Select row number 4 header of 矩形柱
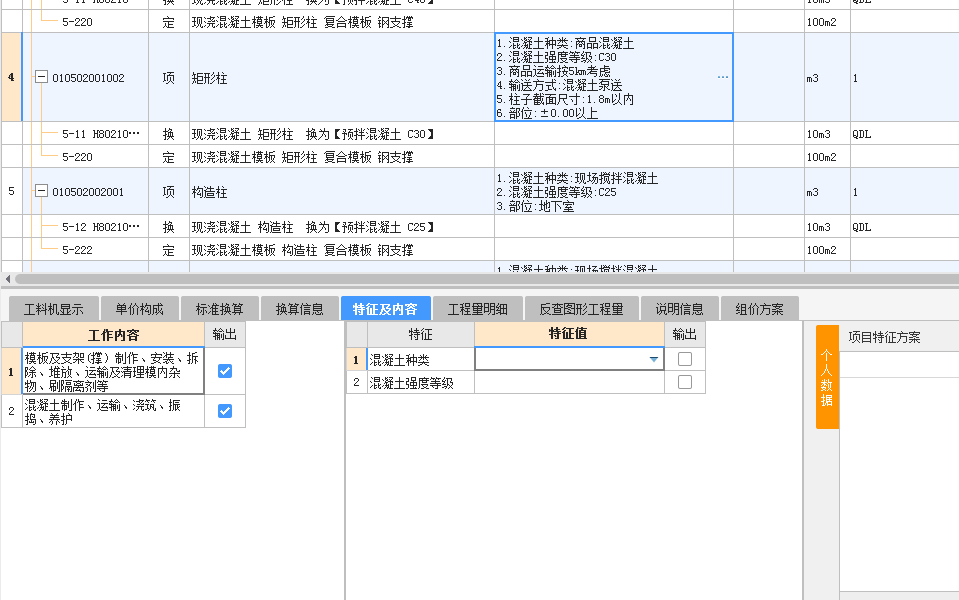Screen dimensions: 959x600 [x=11, y=77]
